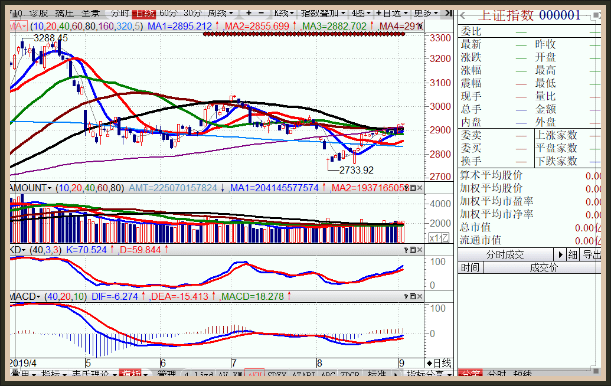The image size is (611, 386).
Task: Maximize the KD indicator panel
Action: pyautogui.click(x=413, y=250)
